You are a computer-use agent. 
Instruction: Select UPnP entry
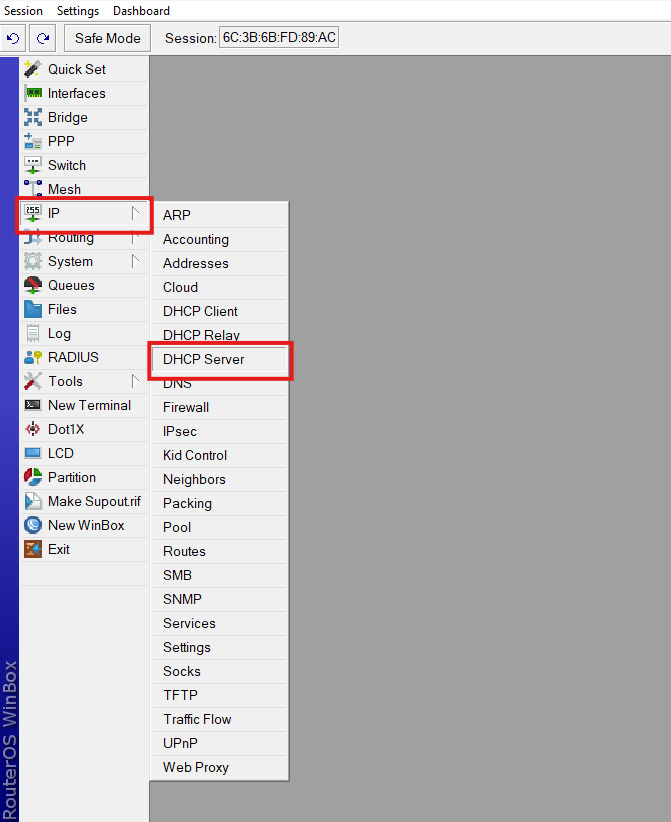[220, 744]
